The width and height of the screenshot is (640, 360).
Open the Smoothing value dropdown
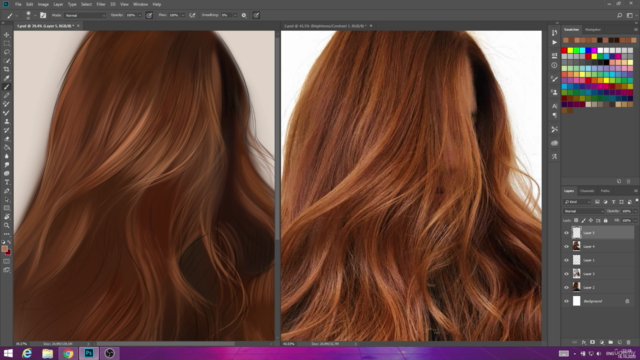point(235,16)
